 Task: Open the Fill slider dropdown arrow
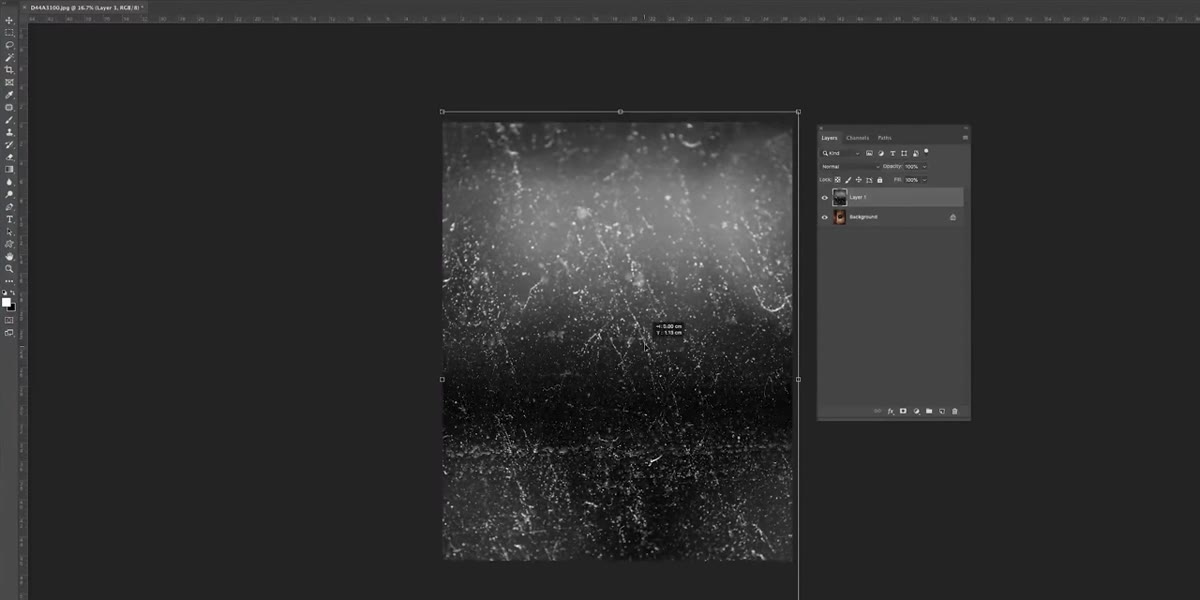coord(924,180)
